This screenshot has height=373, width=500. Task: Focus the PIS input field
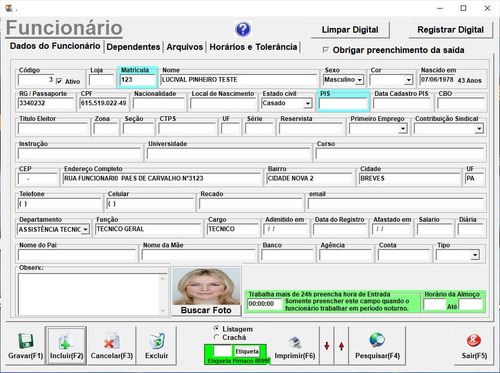click(343, 104)
